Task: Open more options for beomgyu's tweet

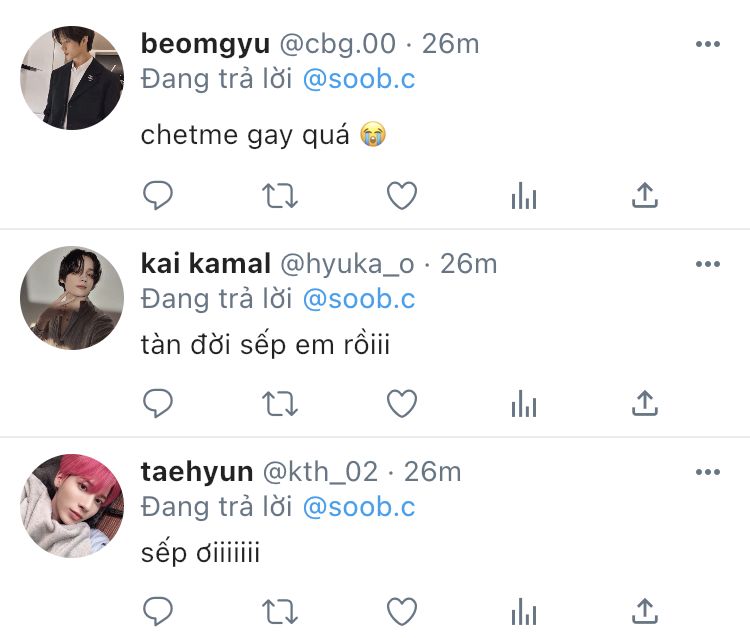Action: [708, 44]
